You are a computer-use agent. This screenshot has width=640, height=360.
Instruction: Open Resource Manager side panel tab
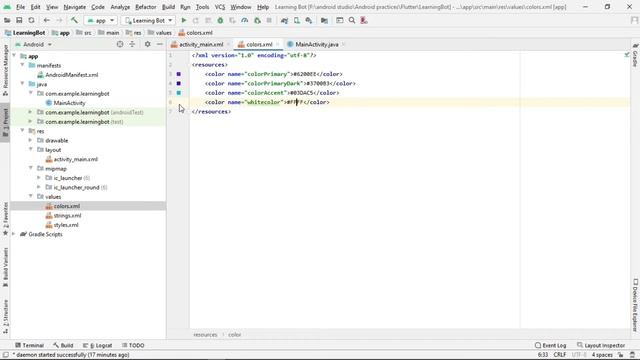(5, 69)
